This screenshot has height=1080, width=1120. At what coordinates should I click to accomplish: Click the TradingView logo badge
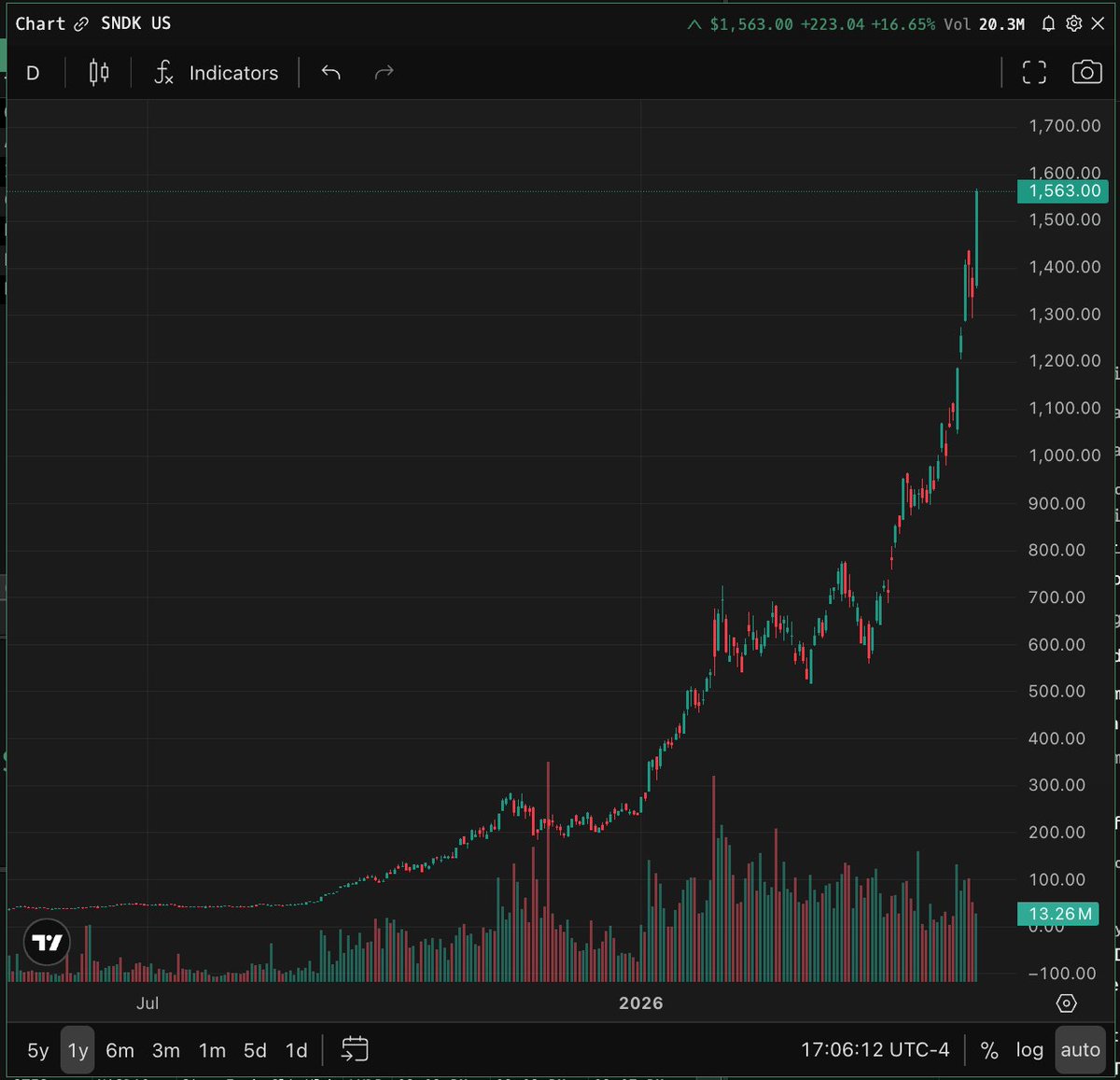point(47,943)
